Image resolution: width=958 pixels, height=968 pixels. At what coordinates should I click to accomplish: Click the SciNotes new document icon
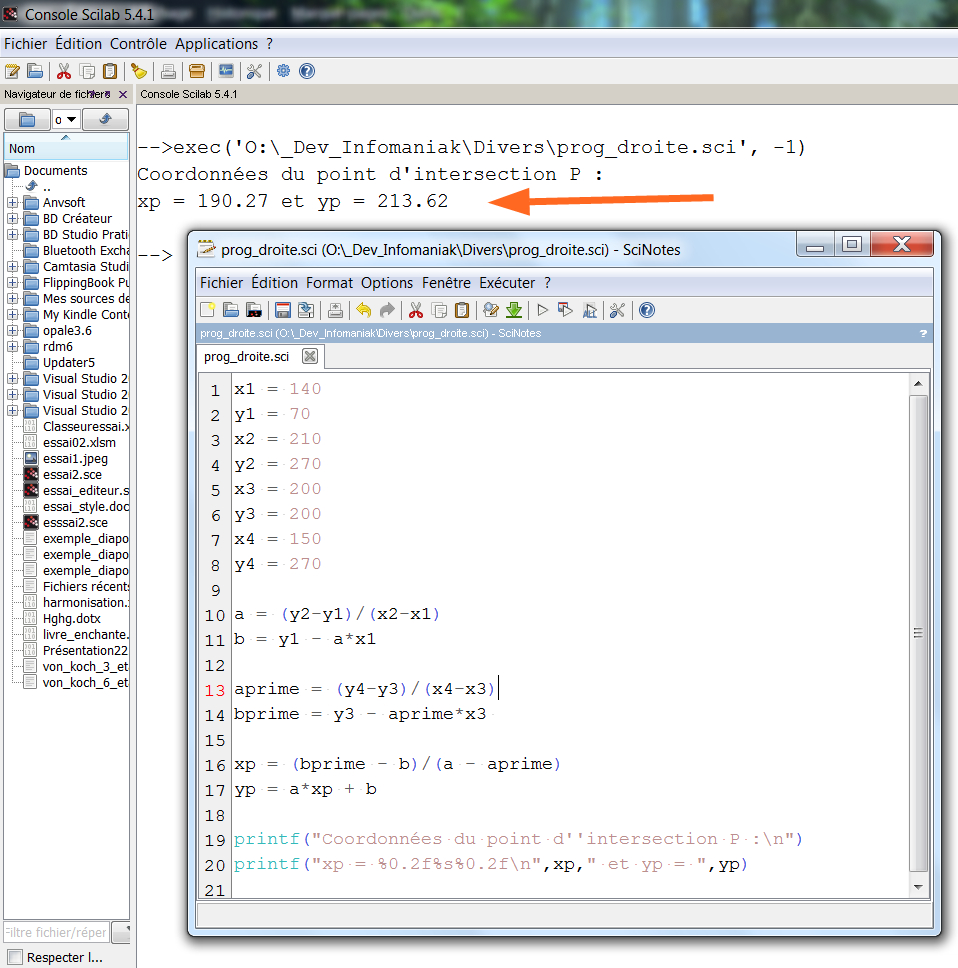click(208, 310)
